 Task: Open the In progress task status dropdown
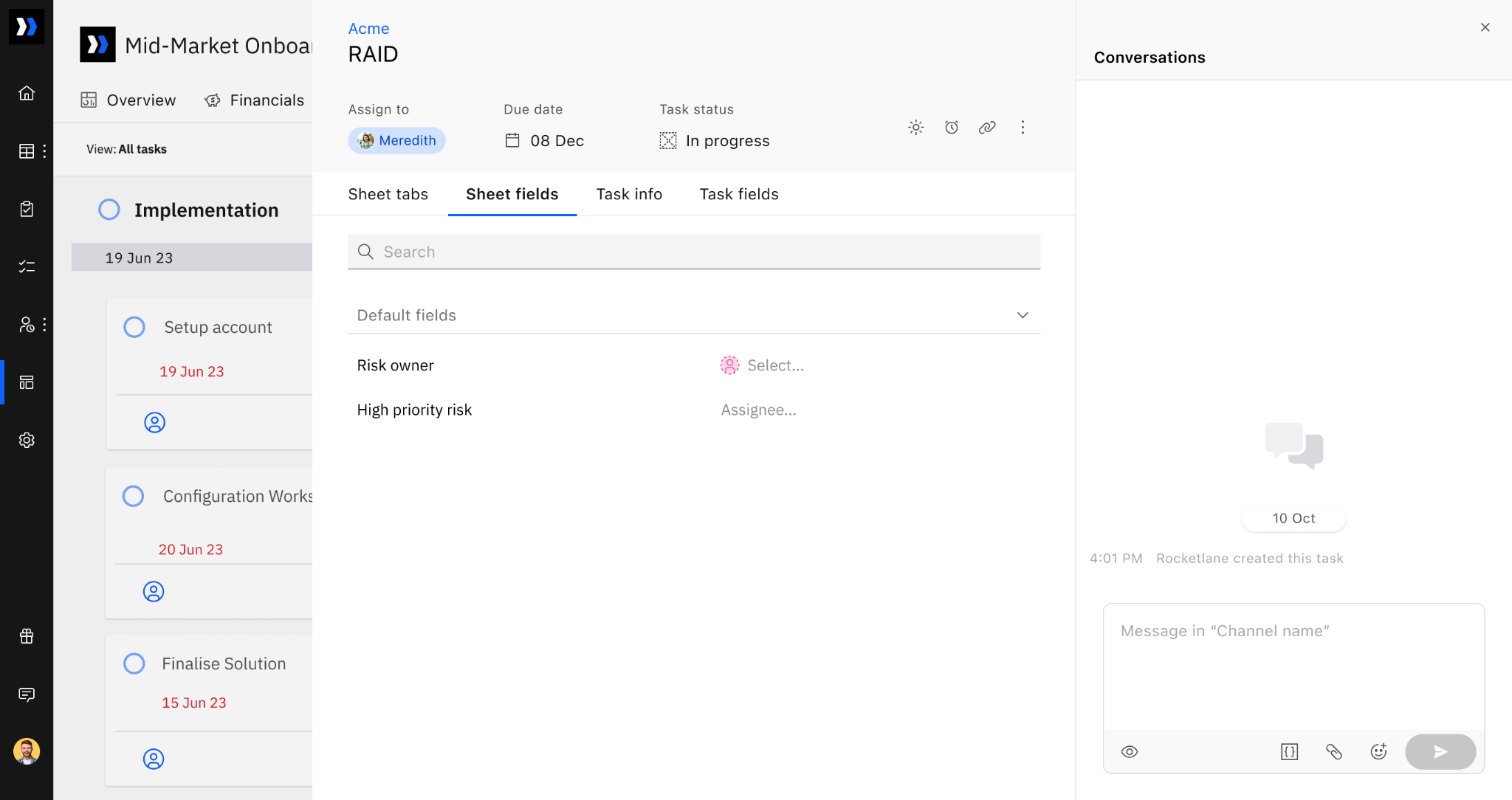click(x=715, y=141)
